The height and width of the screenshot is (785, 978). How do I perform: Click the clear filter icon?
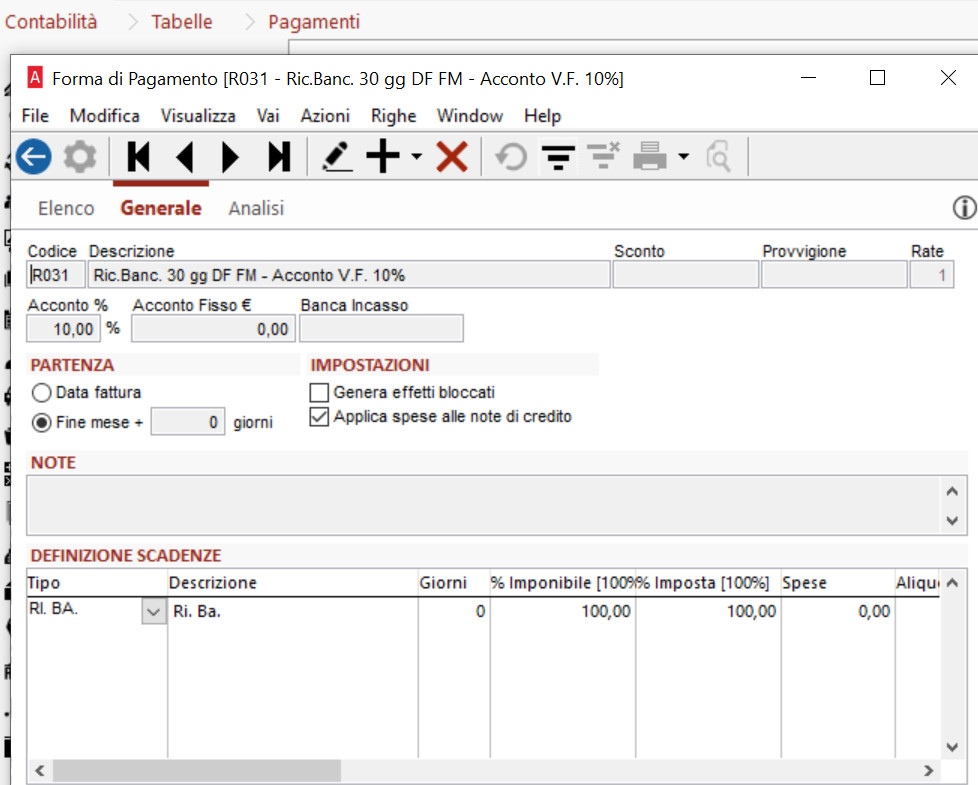click(603, 156)
